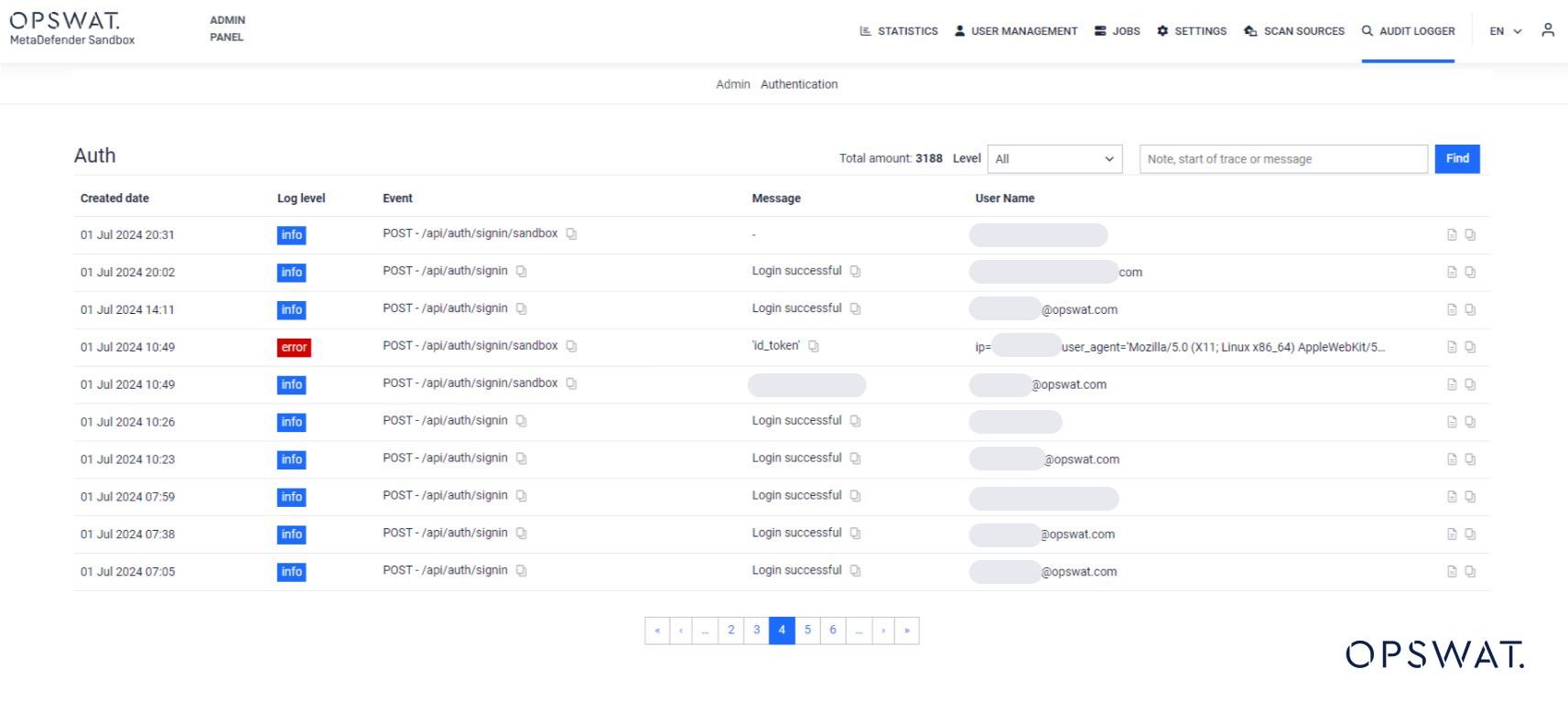Click the 'ADMIN PANEL' label
This screenshot has height=712, width=1568.
[227, 28]
